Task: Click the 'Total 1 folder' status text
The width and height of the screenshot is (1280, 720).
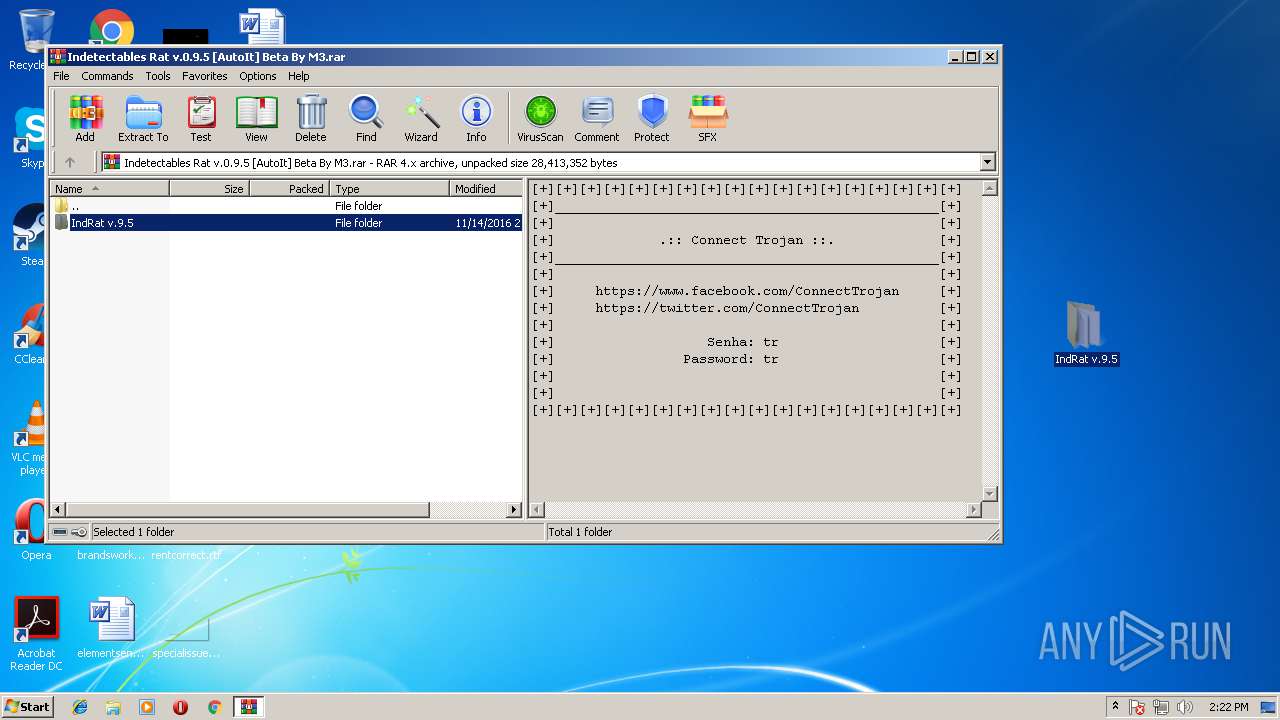Action: [x=580, y=532]
